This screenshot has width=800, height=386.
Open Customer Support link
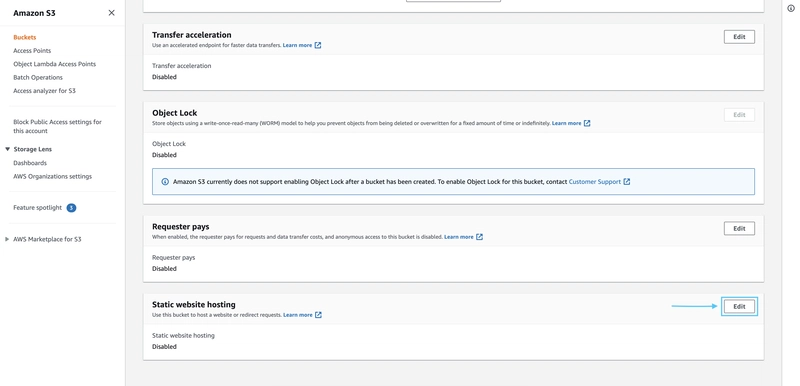595,182
